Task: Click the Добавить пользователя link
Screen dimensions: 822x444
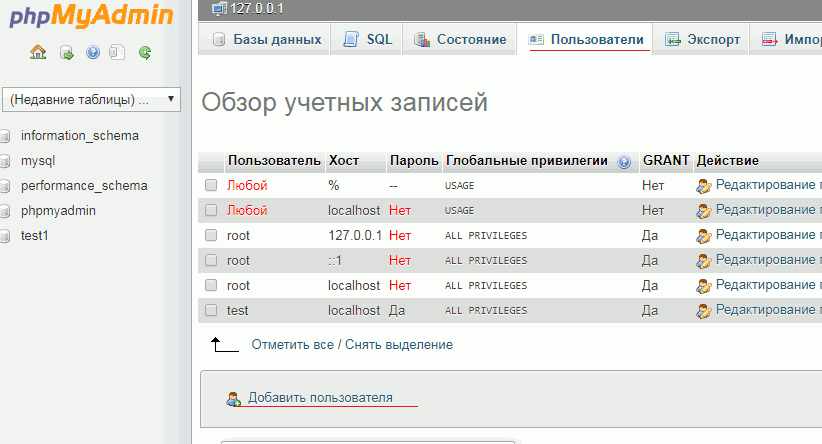Action: pos(320,397)
